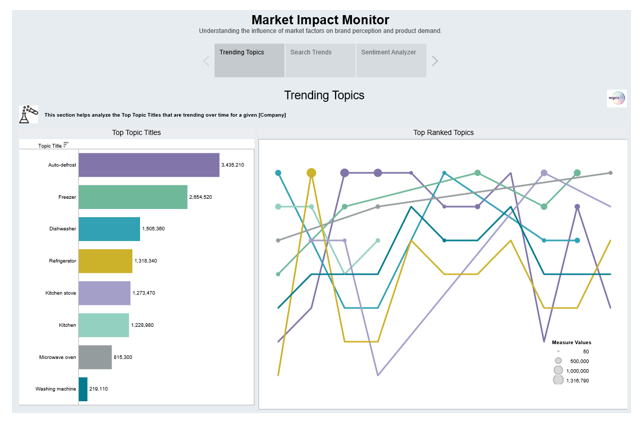Screen dimensions: 644x421
Task: Switch to the Search Trends tab
Action: point(320,60)
